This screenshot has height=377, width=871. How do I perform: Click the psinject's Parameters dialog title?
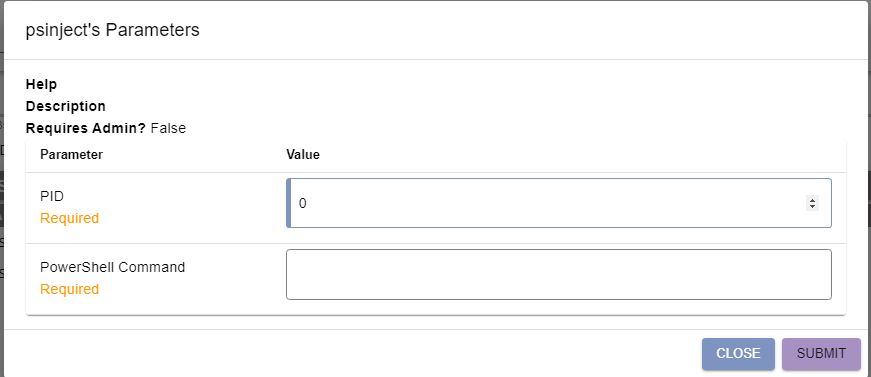113,30
